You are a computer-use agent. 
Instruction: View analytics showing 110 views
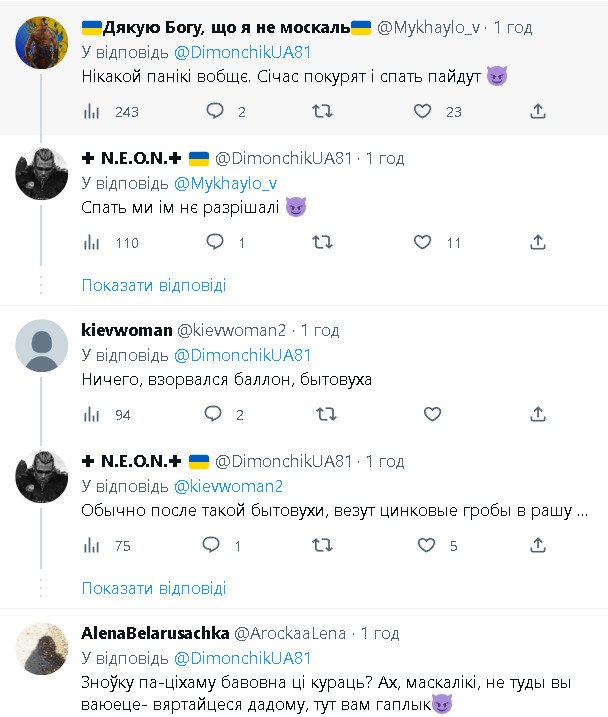(x=92, y=242)
